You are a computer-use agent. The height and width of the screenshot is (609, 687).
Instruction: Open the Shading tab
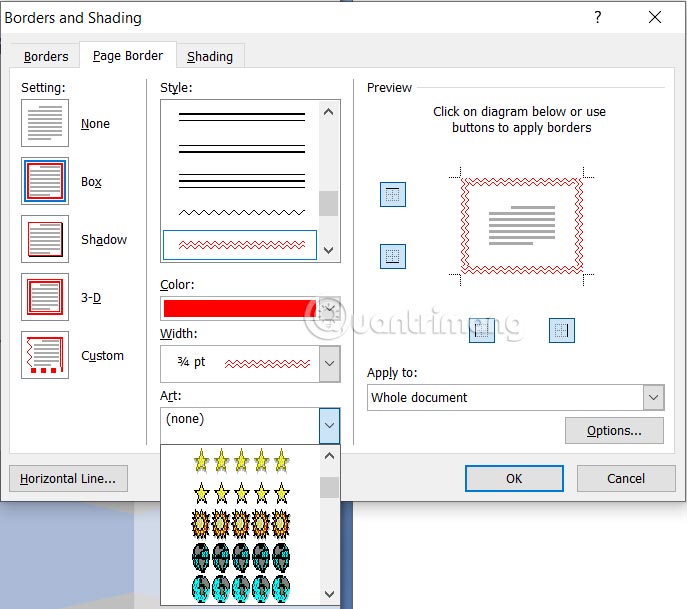pyautogui.click(x=210, y=56)
